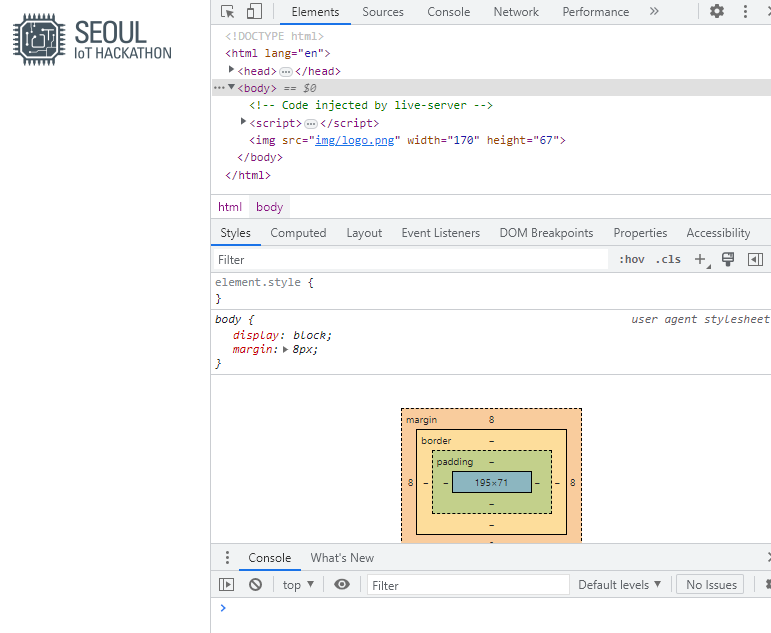Expand the head element node
Viewport: 771px width, 633px height.
pos(231,70)
